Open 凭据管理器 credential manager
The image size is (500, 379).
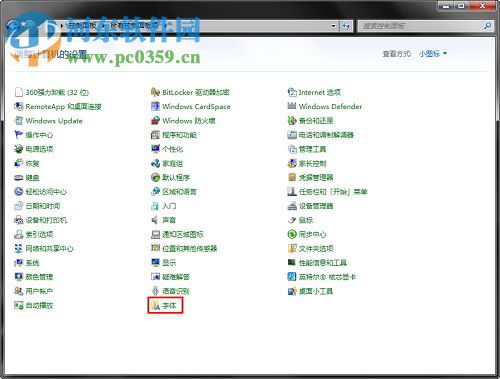point(310,177)
